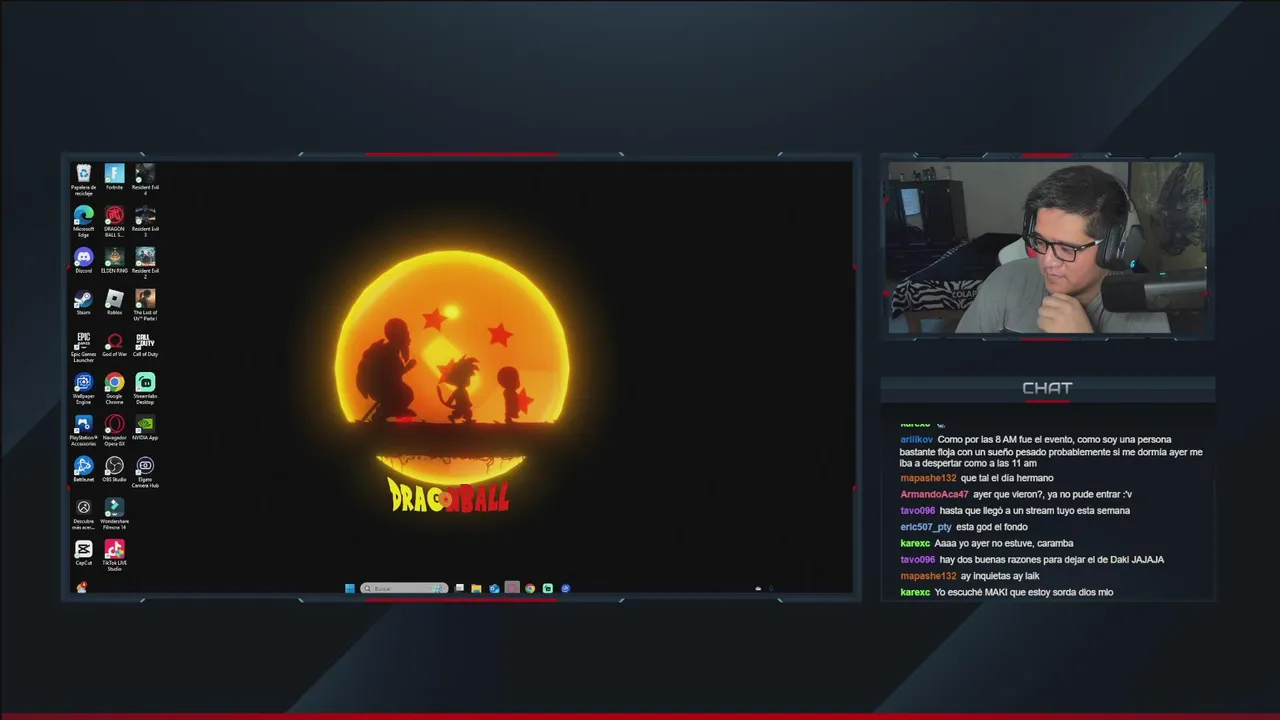This screenshot has width=1280, height=720.
Task: Open the Dragon Ball game shortcut icon
Action: pyautogui.click(x=114, y=221)
